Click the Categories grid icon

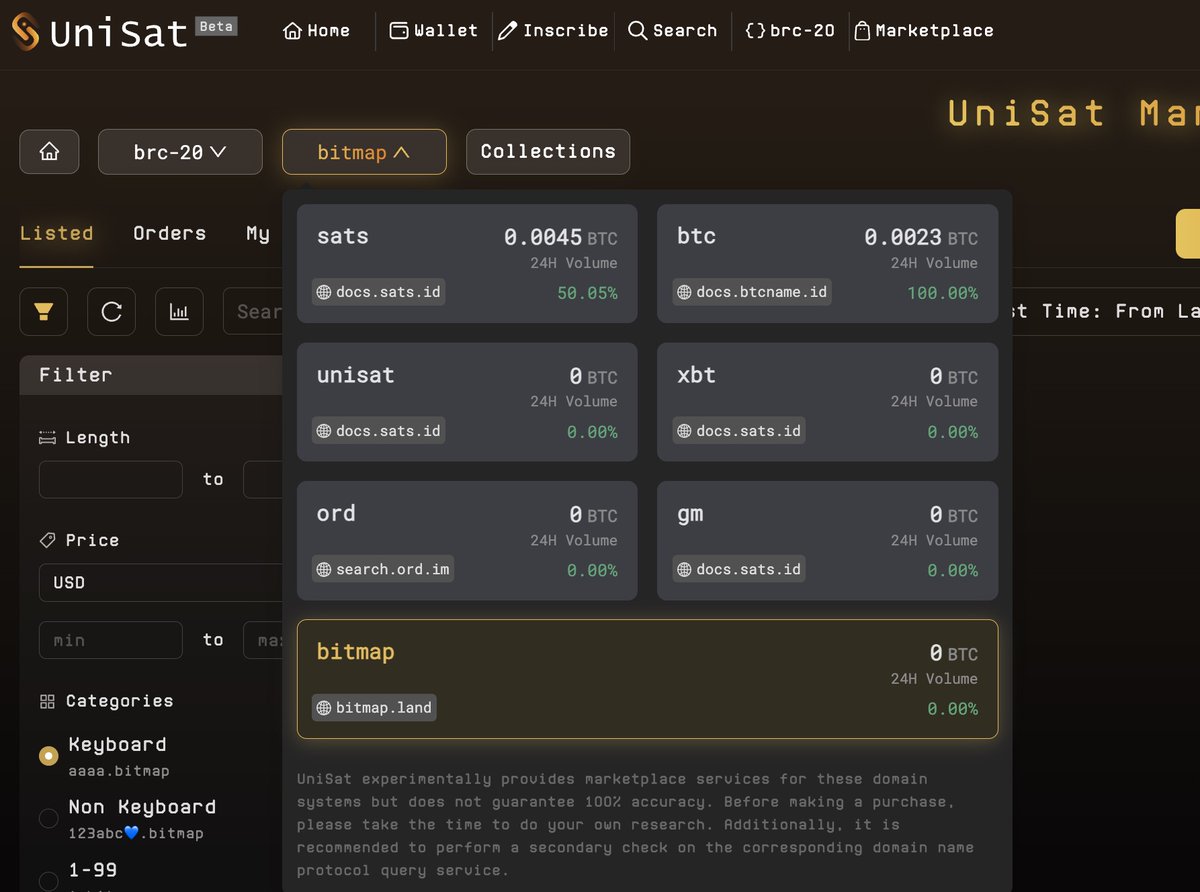(47, 702)
